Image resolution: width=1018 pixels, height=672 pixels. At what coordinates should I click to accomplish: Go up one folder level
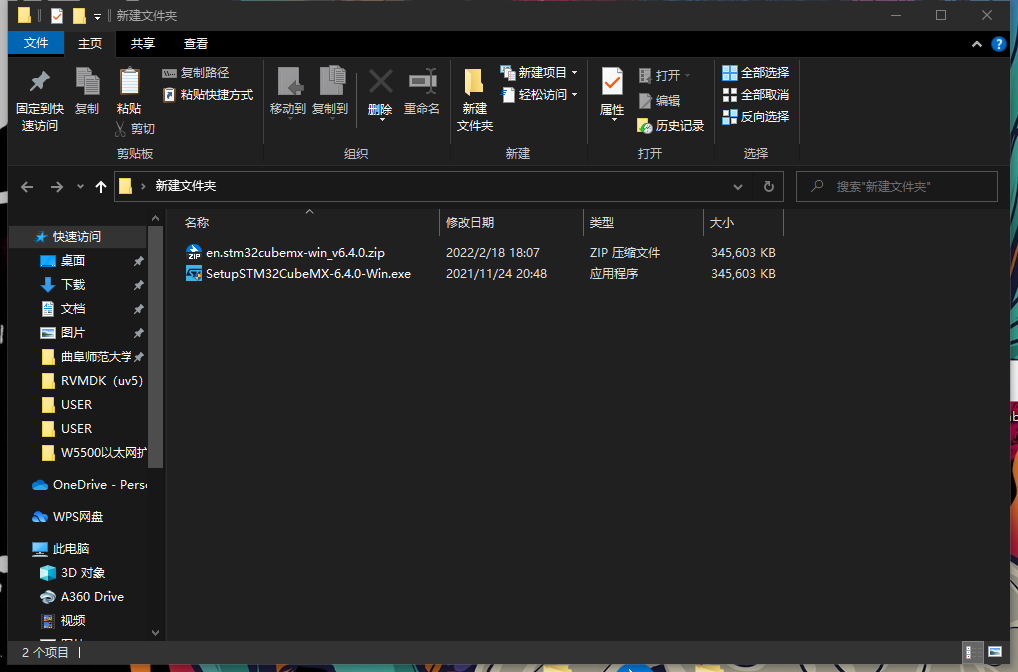click(101, 187)
